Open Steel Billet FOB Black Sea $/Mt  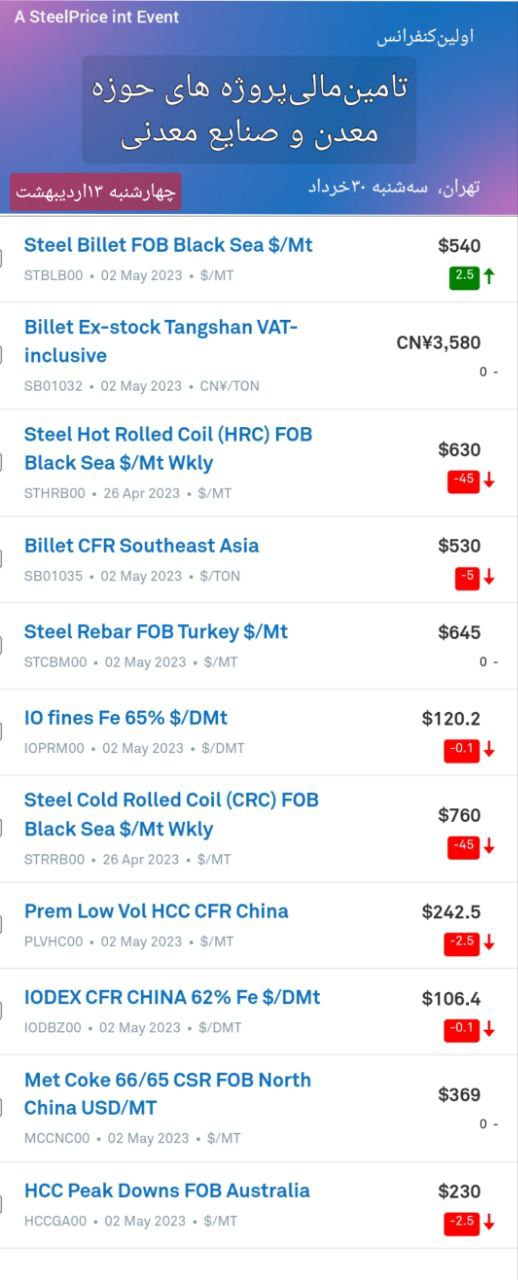point(168,245)
